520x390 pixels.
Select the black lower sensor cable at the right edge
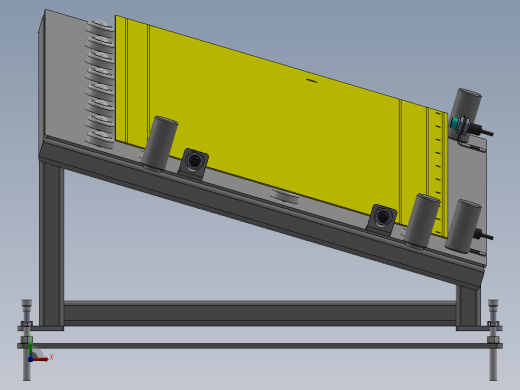click(483, 235)
